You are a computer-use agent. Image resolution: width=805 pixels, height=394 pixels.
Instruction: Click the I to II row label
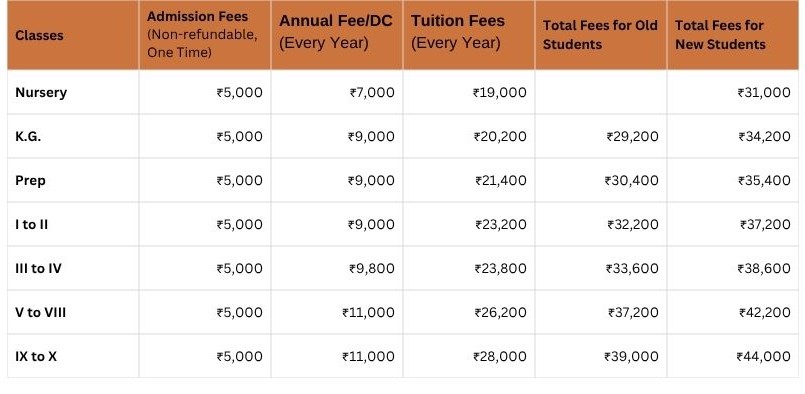click(x=32, y=224)
